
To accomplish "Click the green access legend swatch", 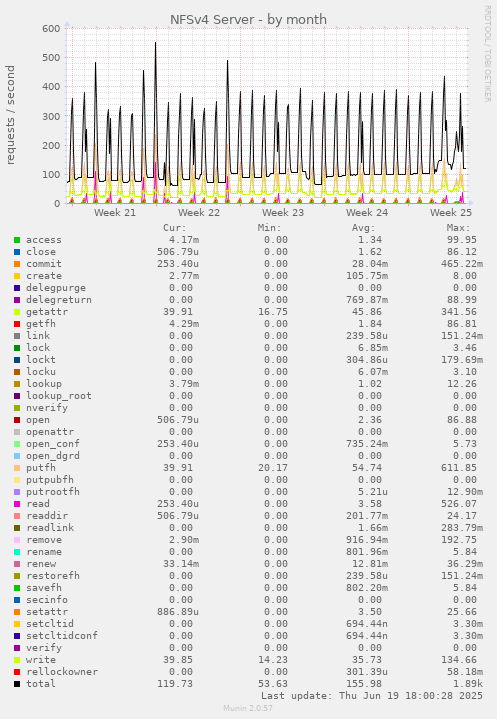I will click(17, 240).
